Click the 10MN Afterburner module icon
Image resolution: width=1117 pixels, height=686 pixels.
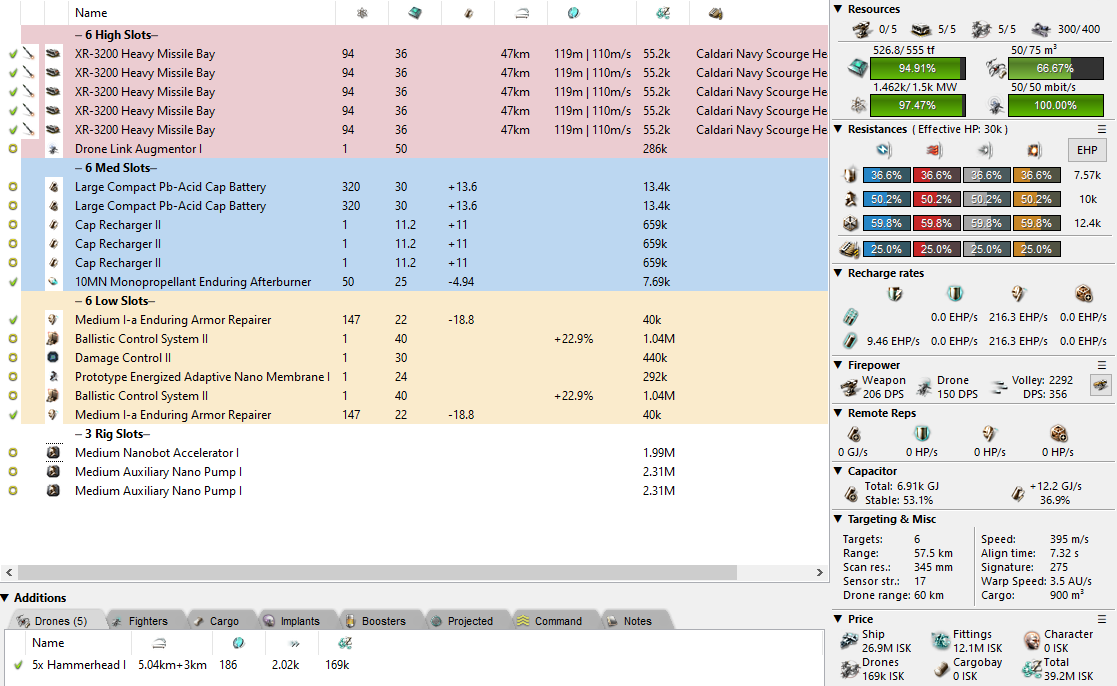point(53,282)
